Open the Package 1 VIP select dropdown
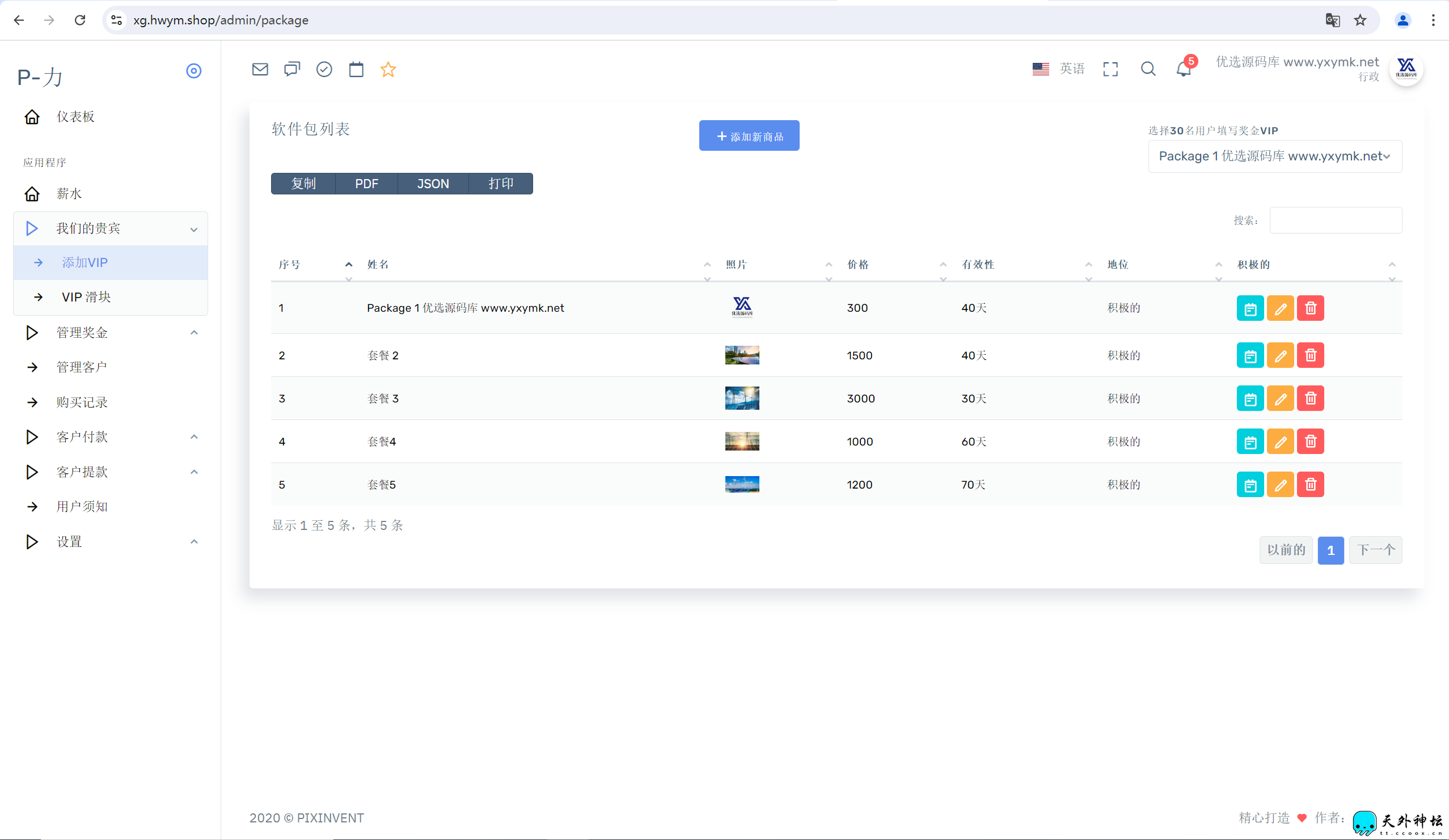 (1275, 156)
